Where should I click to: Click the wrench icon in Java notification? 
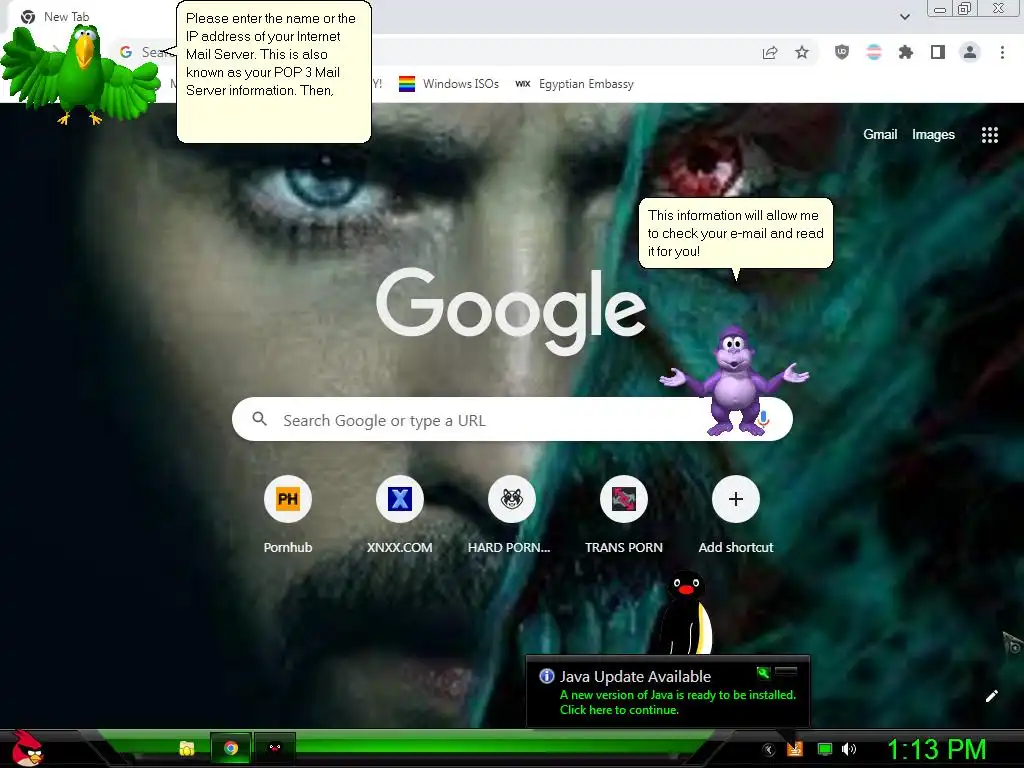coord(763,673)
